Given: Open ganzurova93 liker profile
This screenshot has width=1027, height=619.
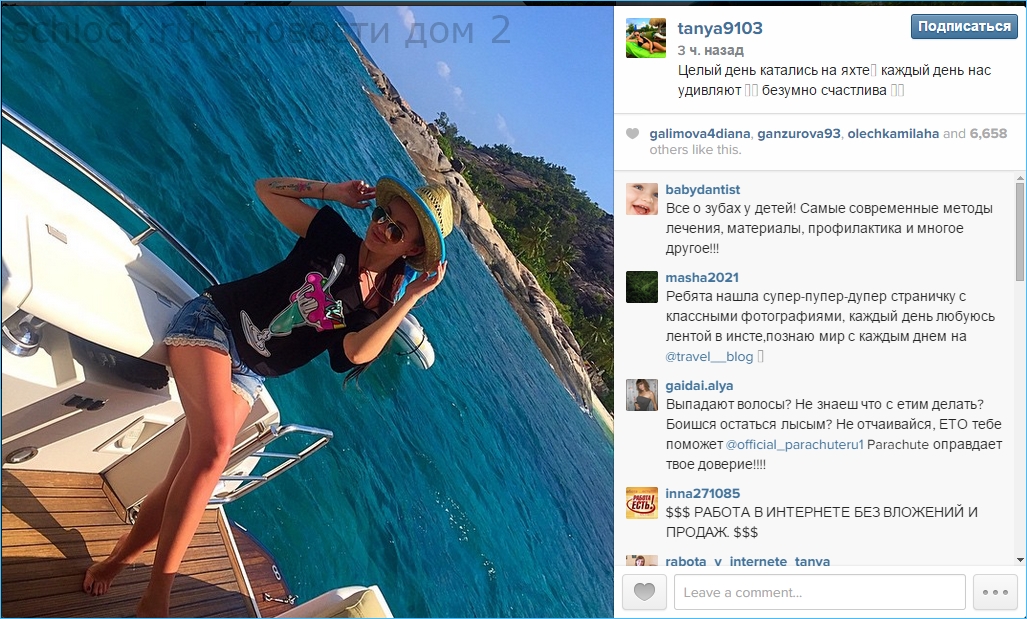Looking at the screenshot, I should pyautogui.click(x=798, y=134).
